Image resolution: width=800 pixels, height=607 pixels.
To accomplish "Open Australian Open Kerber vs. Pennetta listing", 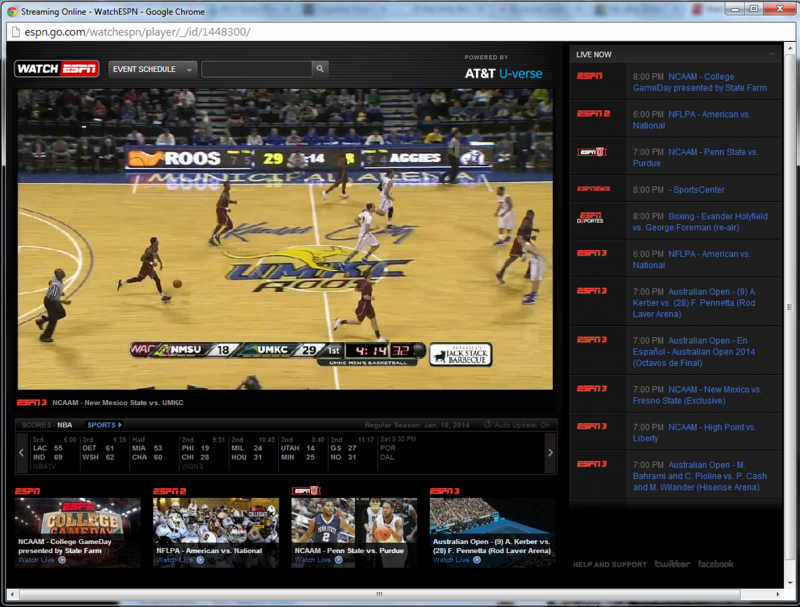I will click(x=694, y=303).
